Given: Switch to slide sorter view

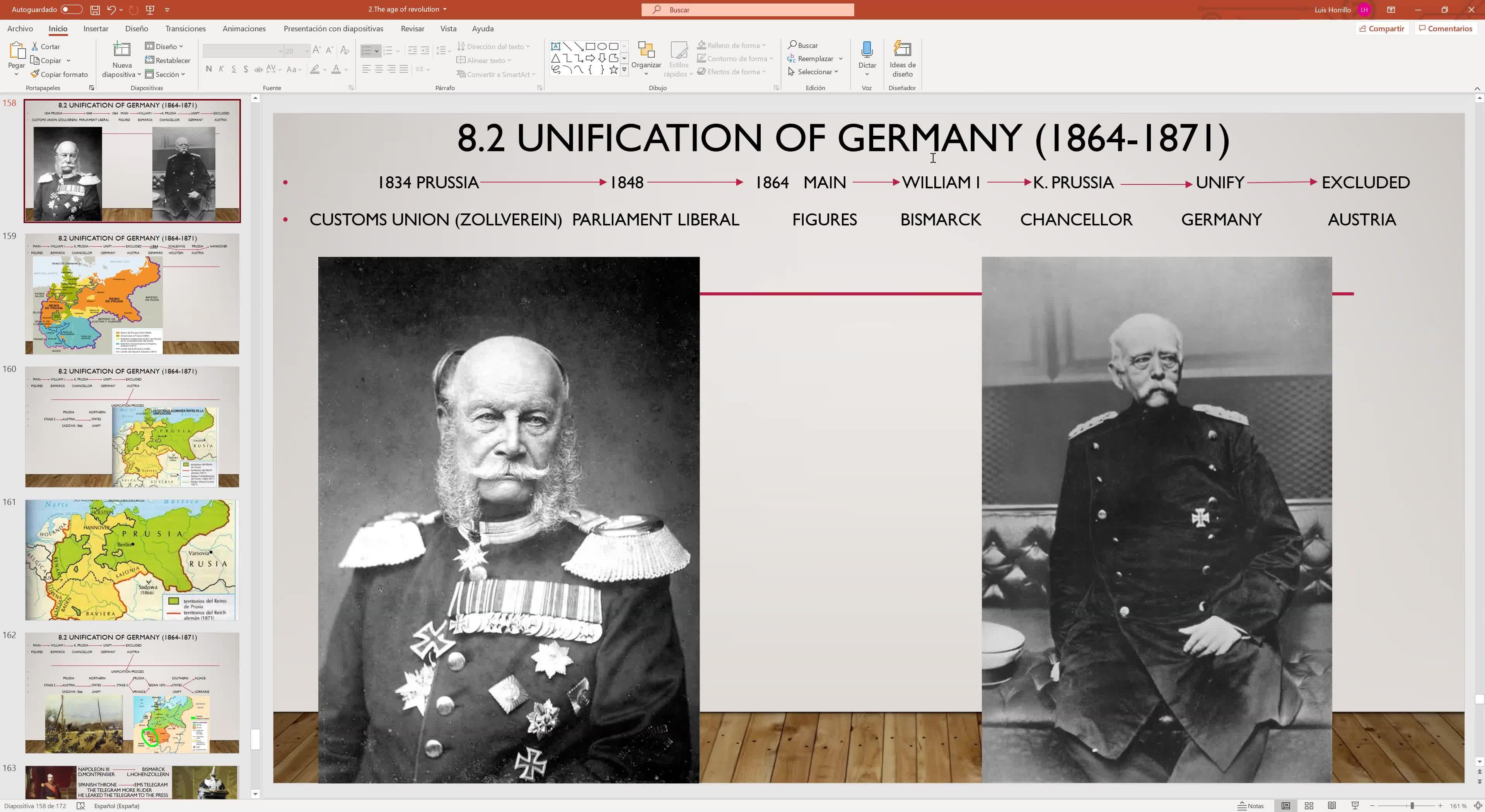Looking at the screenshot, I should click(1309, 806).
